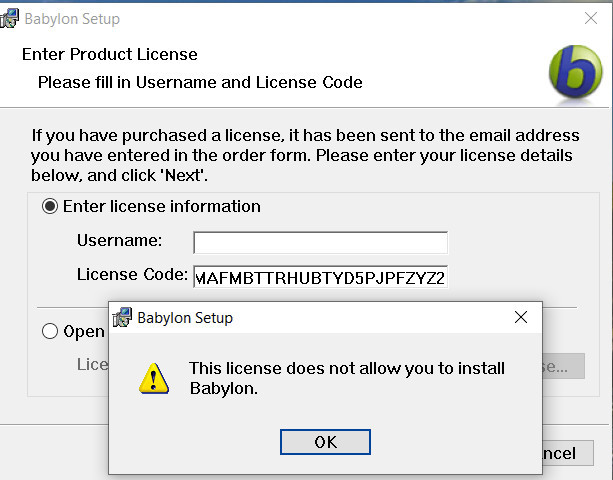Select the partially hidden Open radio button
This screenshot has width=613, height=480.
[x=49, y=332]
